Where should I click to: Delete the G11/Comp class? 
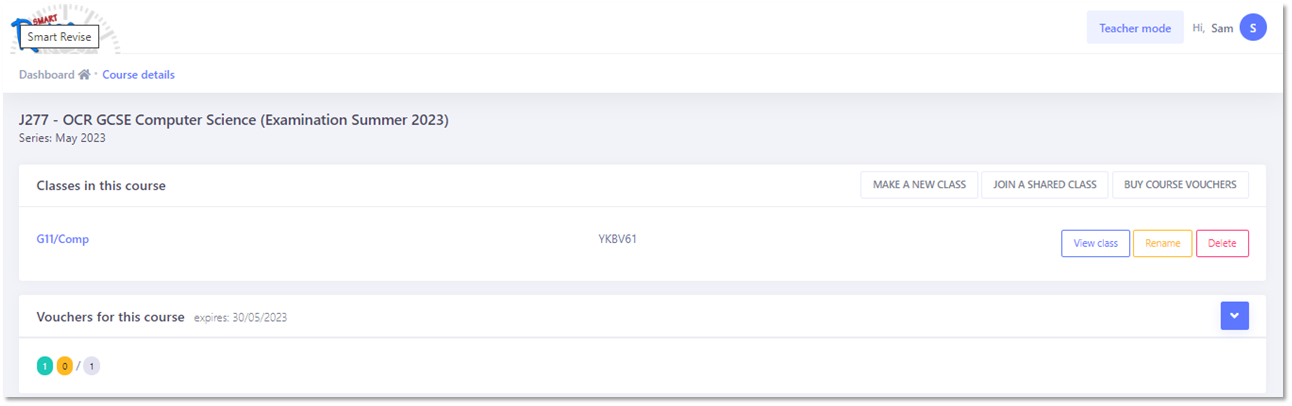click(1222, 243)
